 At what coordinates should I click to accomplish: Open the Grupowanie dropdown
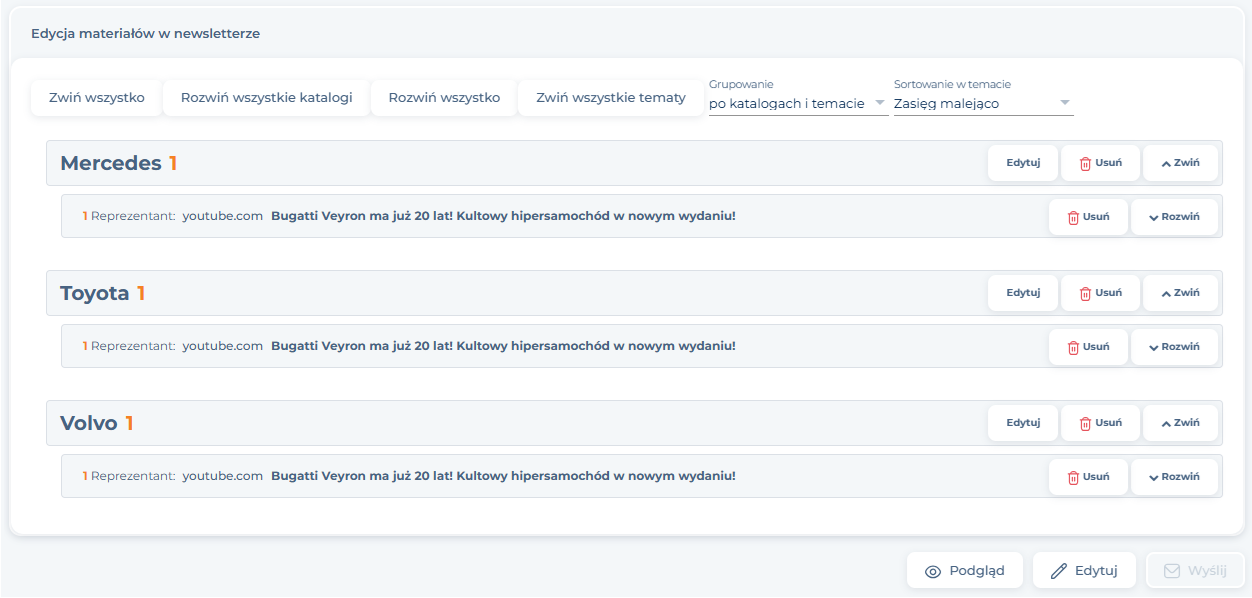797,104
